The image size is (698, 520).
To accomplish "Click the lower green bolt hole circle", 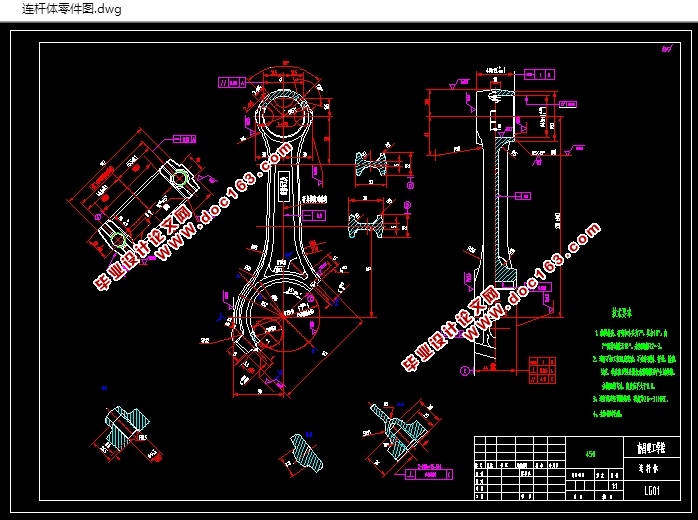I will pyautogui.click(x=118, y=239).
